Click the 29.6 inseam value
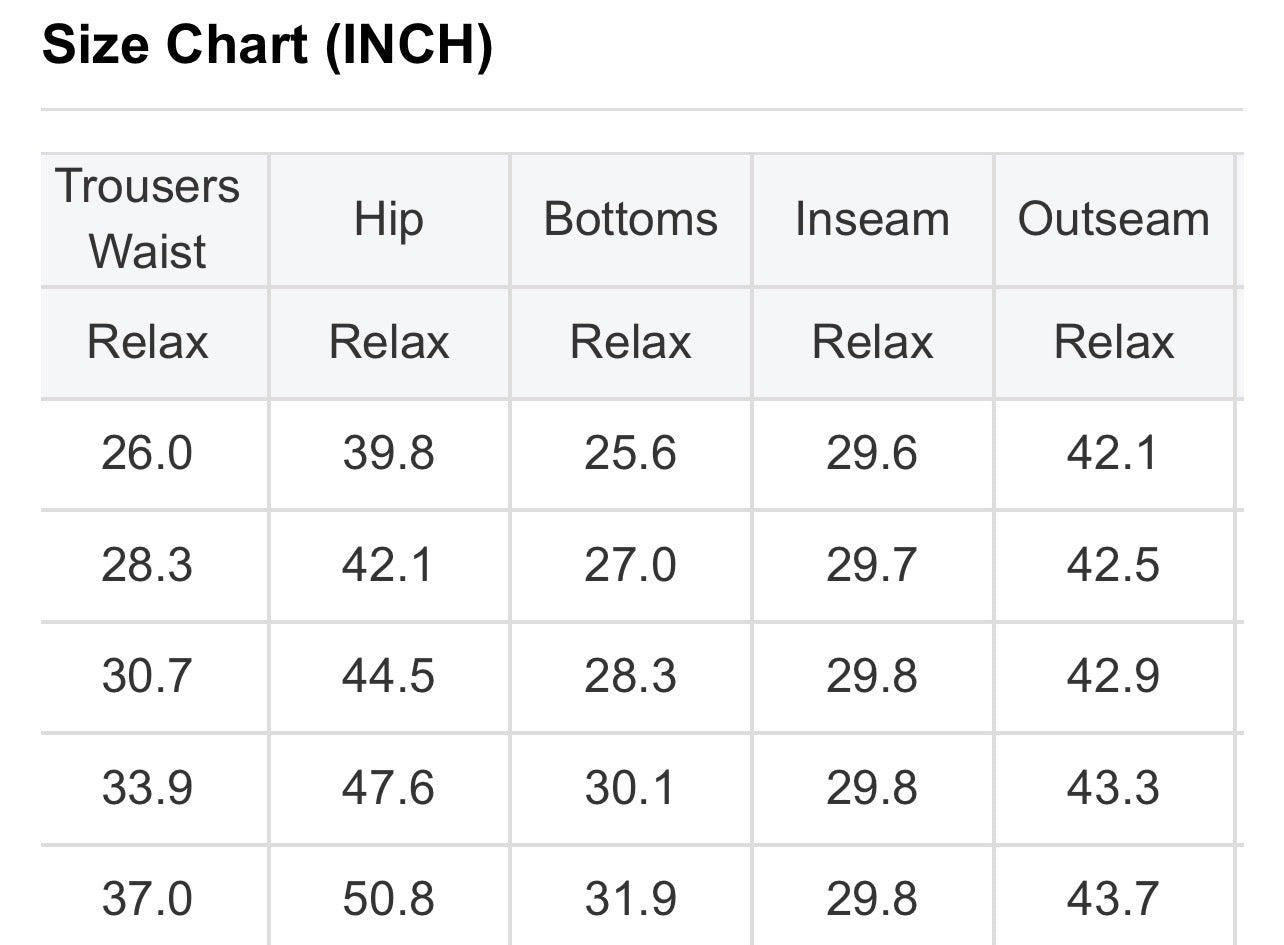 pos(872,453)
